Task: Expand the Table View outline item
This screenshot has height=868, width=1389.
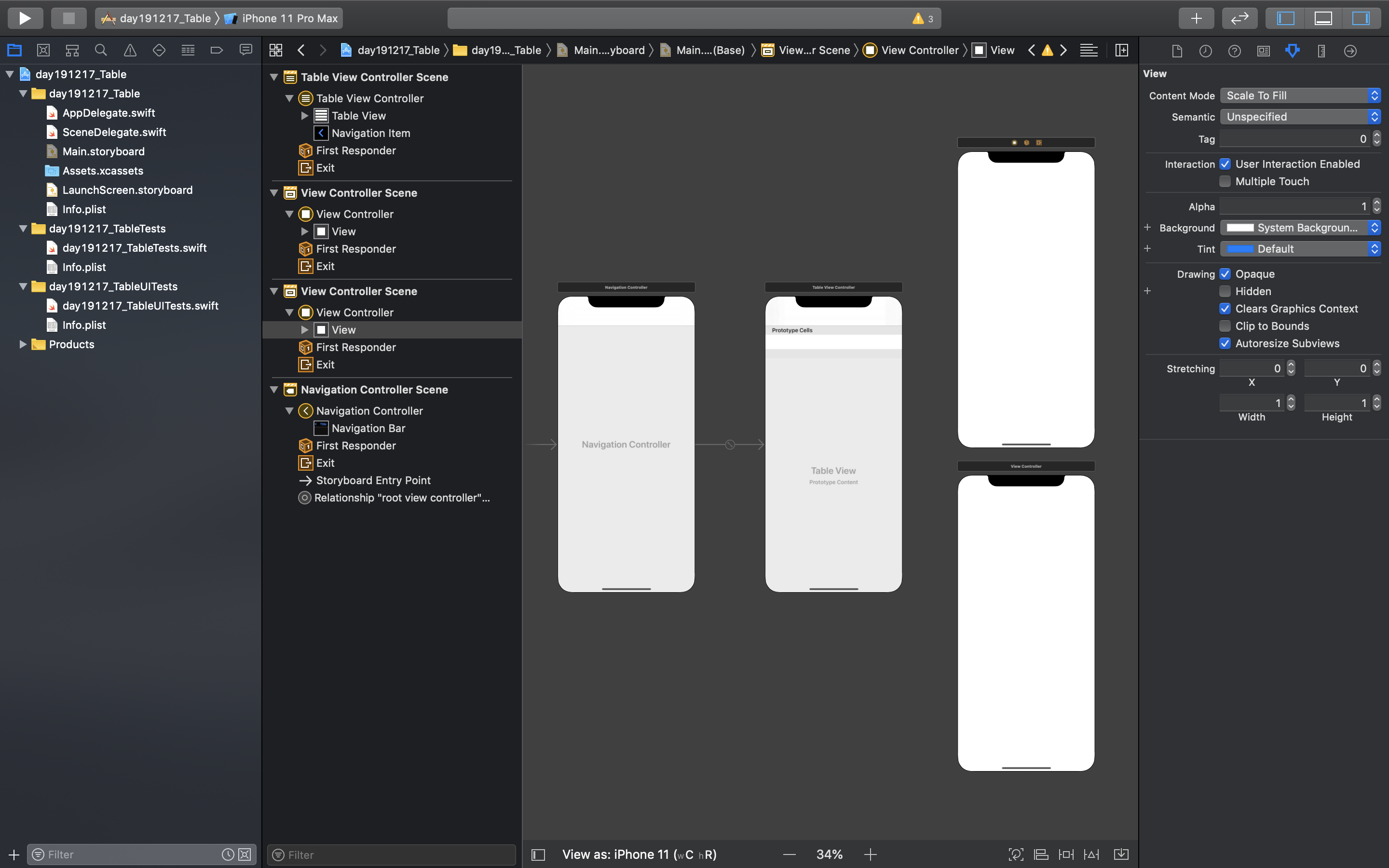Action: click(305, 116)
